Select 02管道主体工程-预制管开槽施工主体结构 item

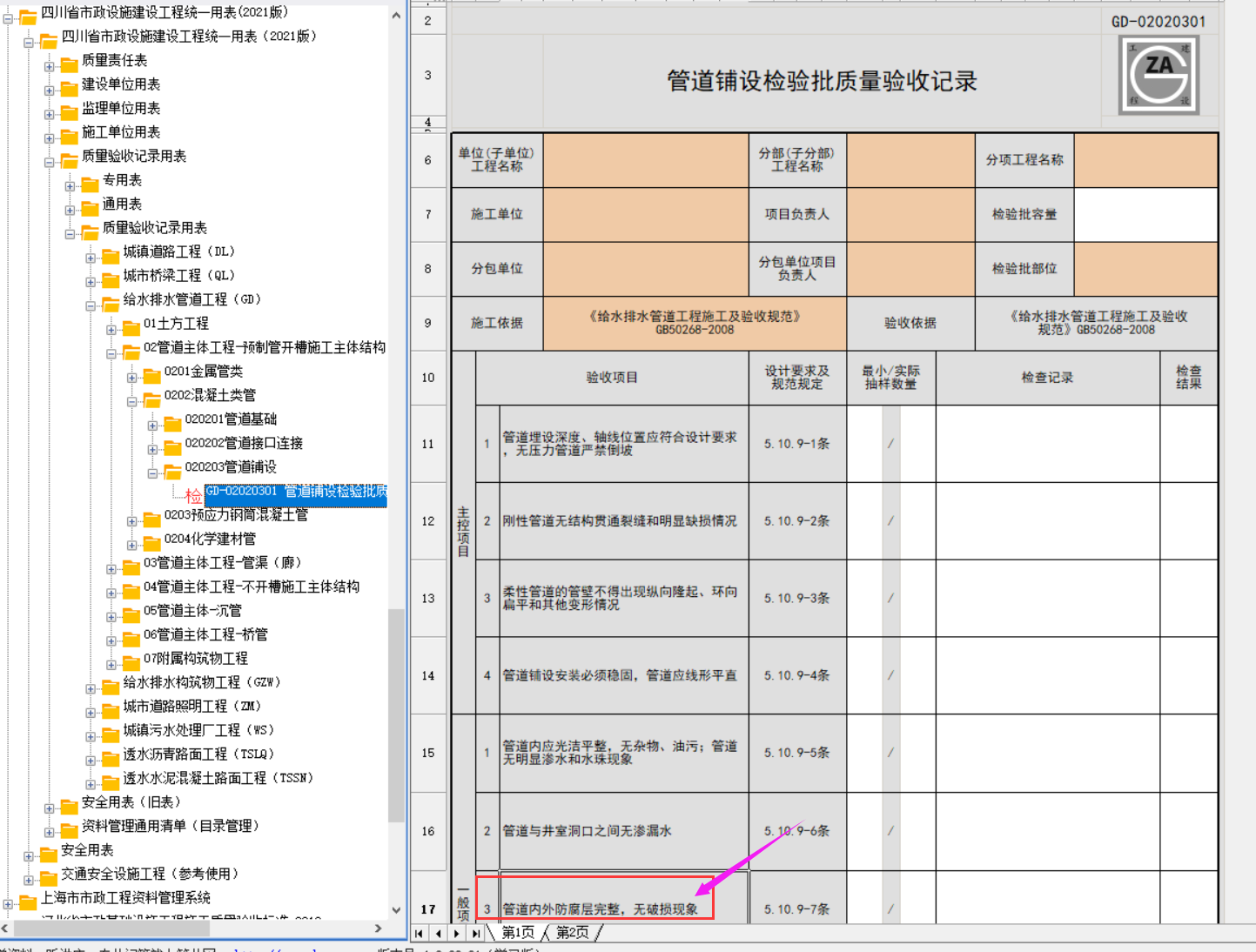(265, 347)
